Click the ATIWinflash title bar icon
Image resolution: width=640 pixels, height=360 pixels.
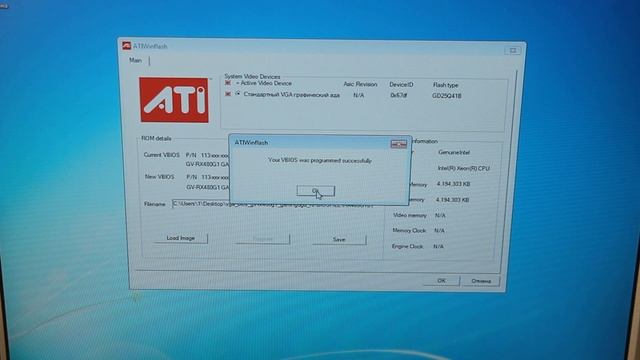pyautogui.click(x=127, y=46)
